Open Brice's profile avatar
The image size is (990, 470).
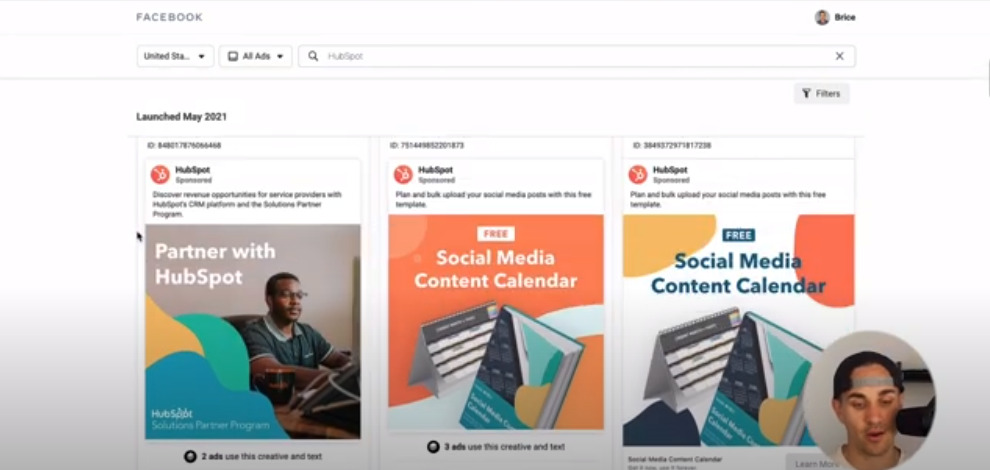tap(821, 18)
